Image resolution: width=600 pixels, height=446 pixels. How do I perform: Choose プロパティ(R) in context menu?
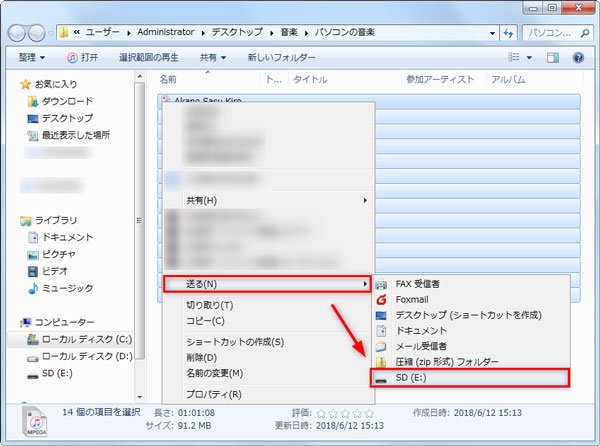click(x=268, y=394)
